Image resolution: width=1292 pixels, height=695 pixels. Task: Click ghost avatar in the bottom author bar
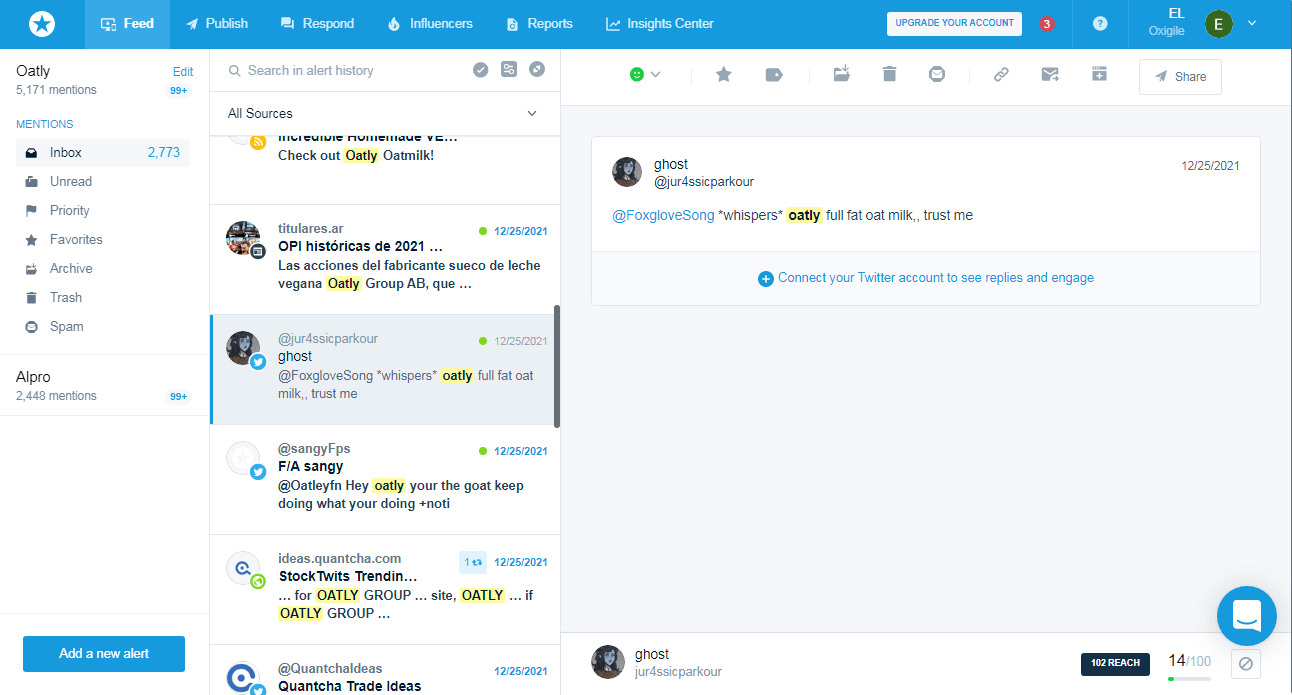tap(608, 662)
